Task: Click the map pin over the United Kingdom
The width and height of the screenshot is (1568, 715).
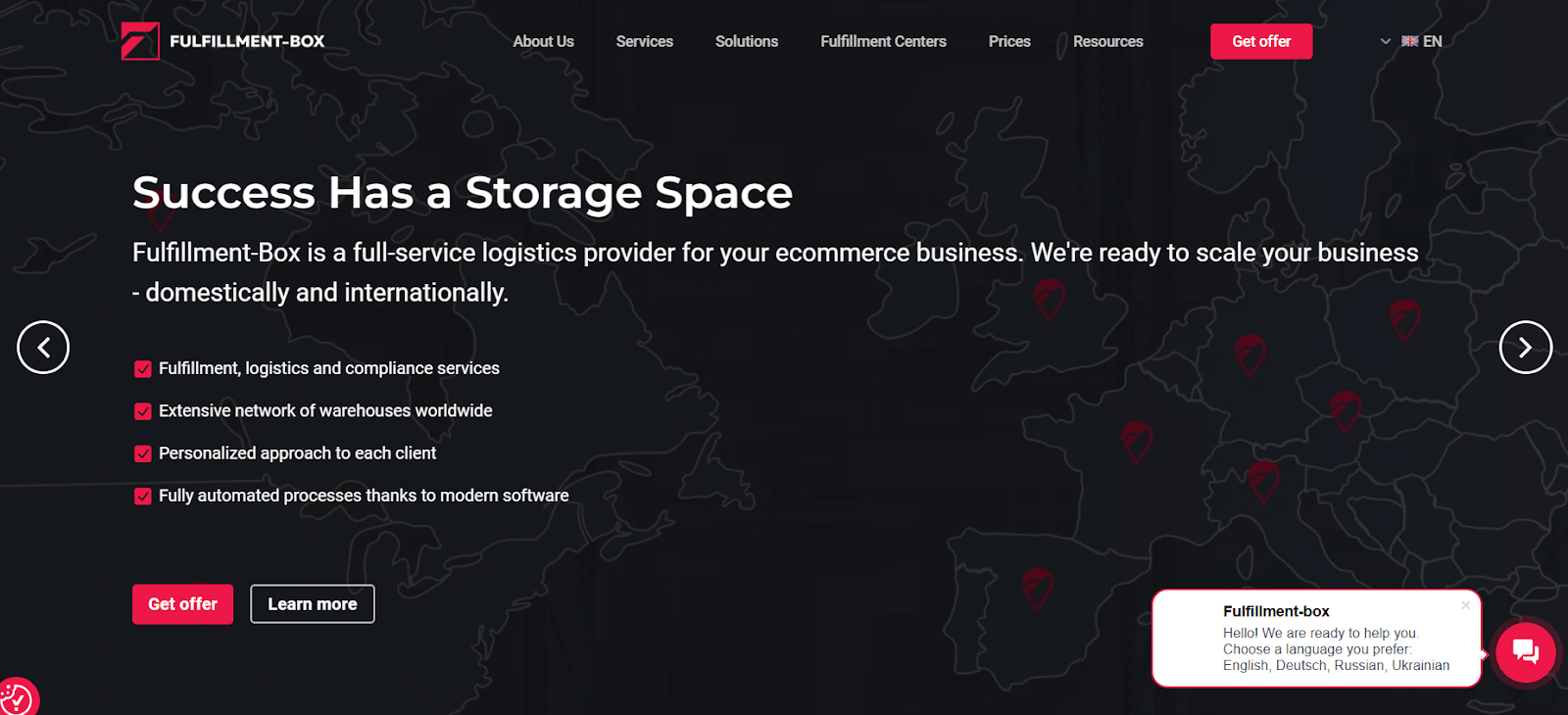Action: coord(1049,299)
